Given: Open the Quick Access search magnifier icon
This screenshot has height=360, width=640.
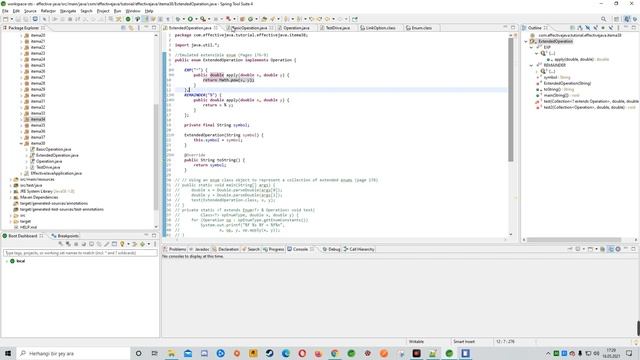Looking at the screenshot, I should [603, 19].
